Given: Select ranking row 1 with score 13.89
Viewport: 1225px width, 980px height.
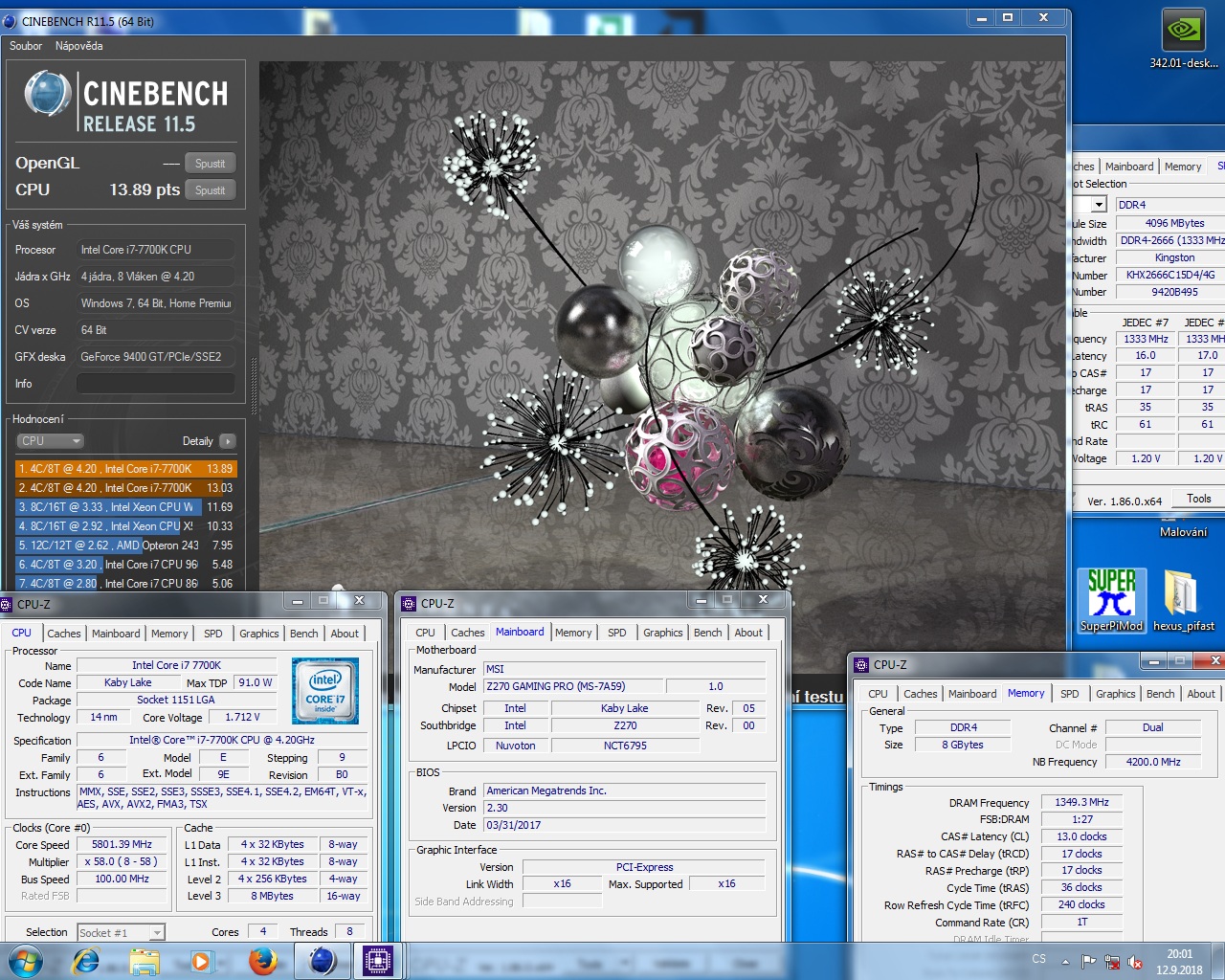Looking at the screenshot, I should 125,469.
